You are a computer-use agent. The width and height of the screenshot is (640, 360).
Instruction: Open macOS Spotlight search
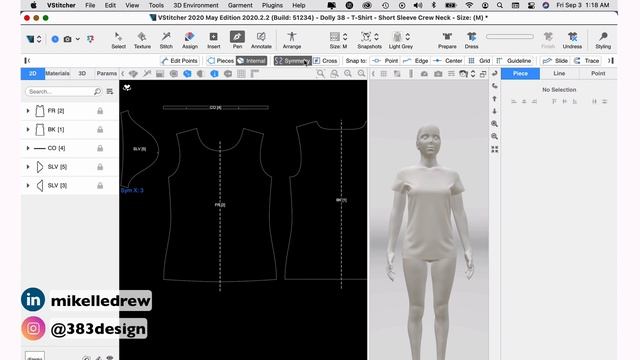[500, 5]
